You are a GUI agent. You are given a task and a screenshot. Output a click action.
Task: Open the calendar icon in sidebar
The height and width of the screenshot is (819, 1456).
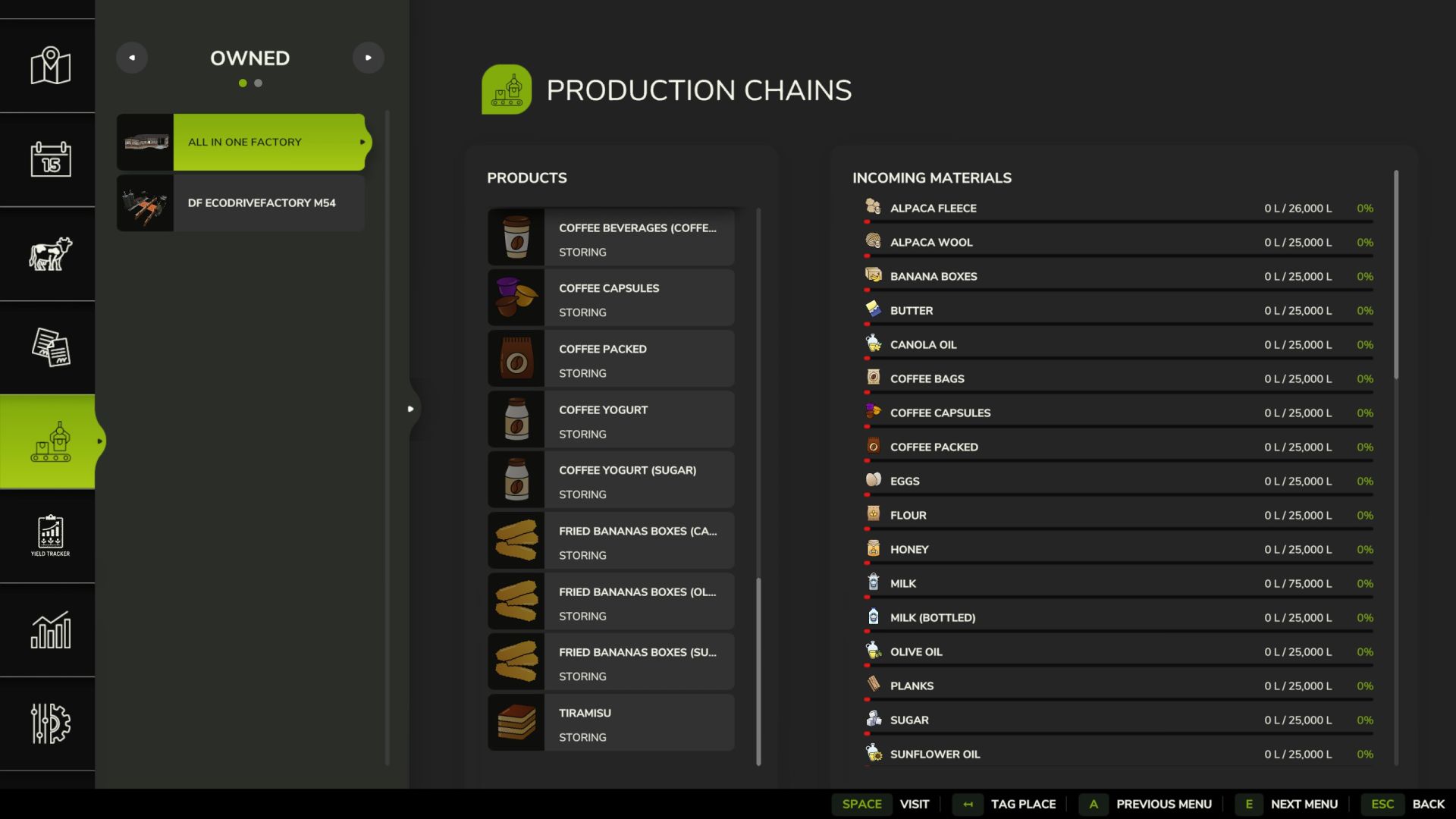50,159
